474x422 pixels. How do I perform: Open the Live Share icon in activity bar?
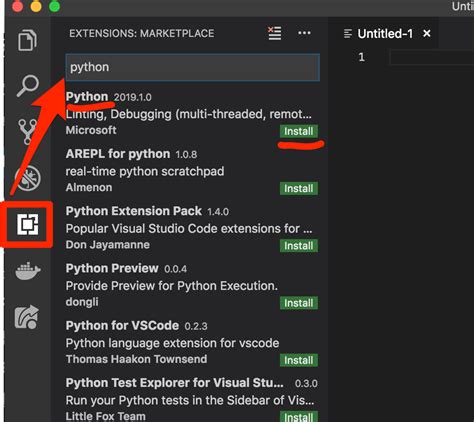coord(27,317)
